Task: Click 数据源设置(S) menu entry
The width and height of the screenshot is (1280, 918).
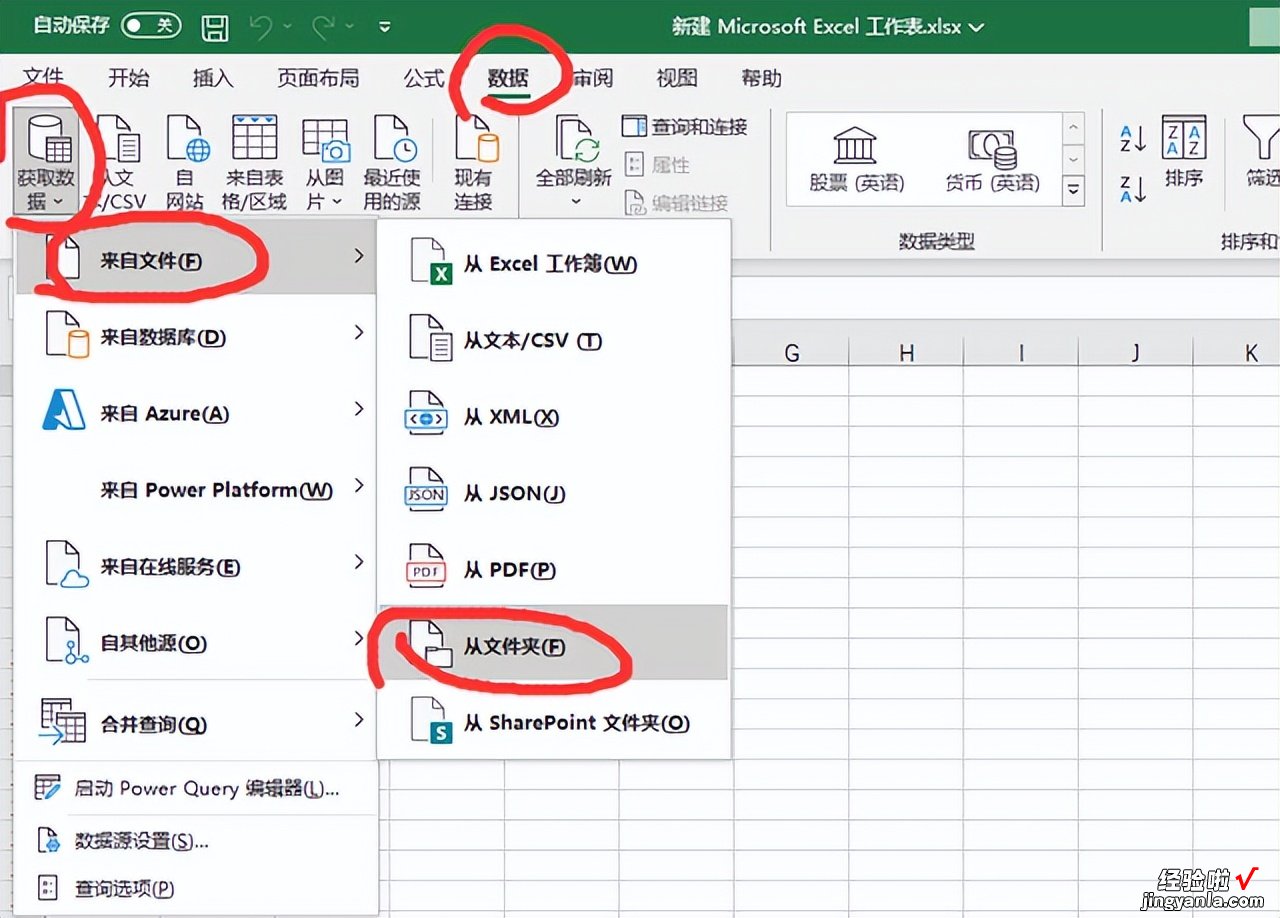Action: (x=197, y=840)
